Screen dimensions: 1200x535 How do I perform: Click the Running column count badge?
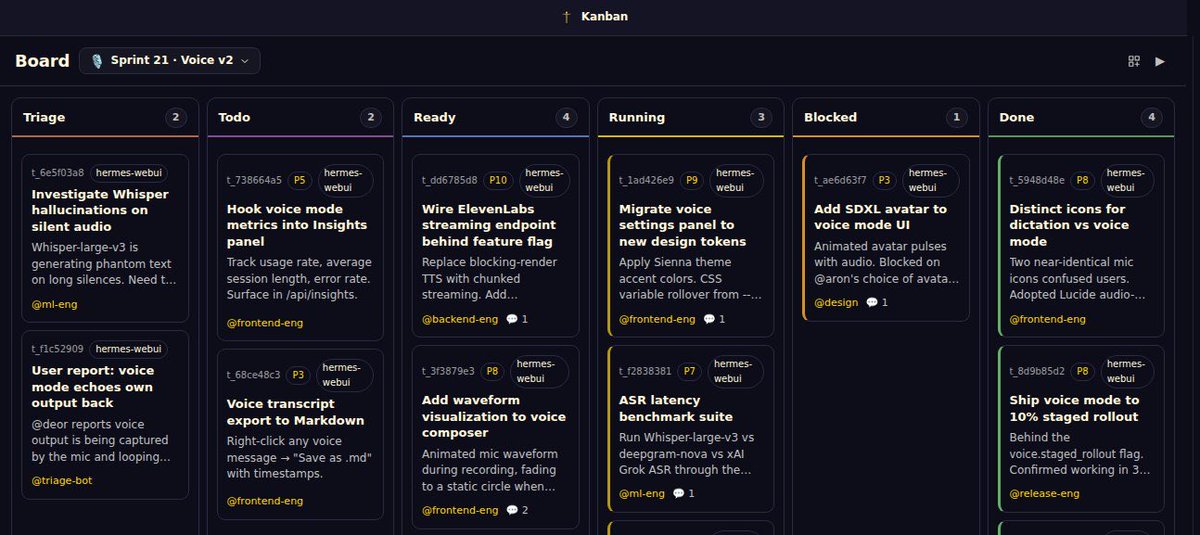762,117
